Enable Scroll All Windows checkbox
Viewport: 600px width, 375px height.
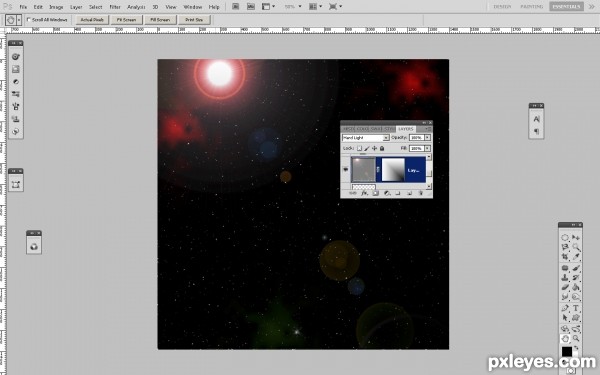(28, 20)
